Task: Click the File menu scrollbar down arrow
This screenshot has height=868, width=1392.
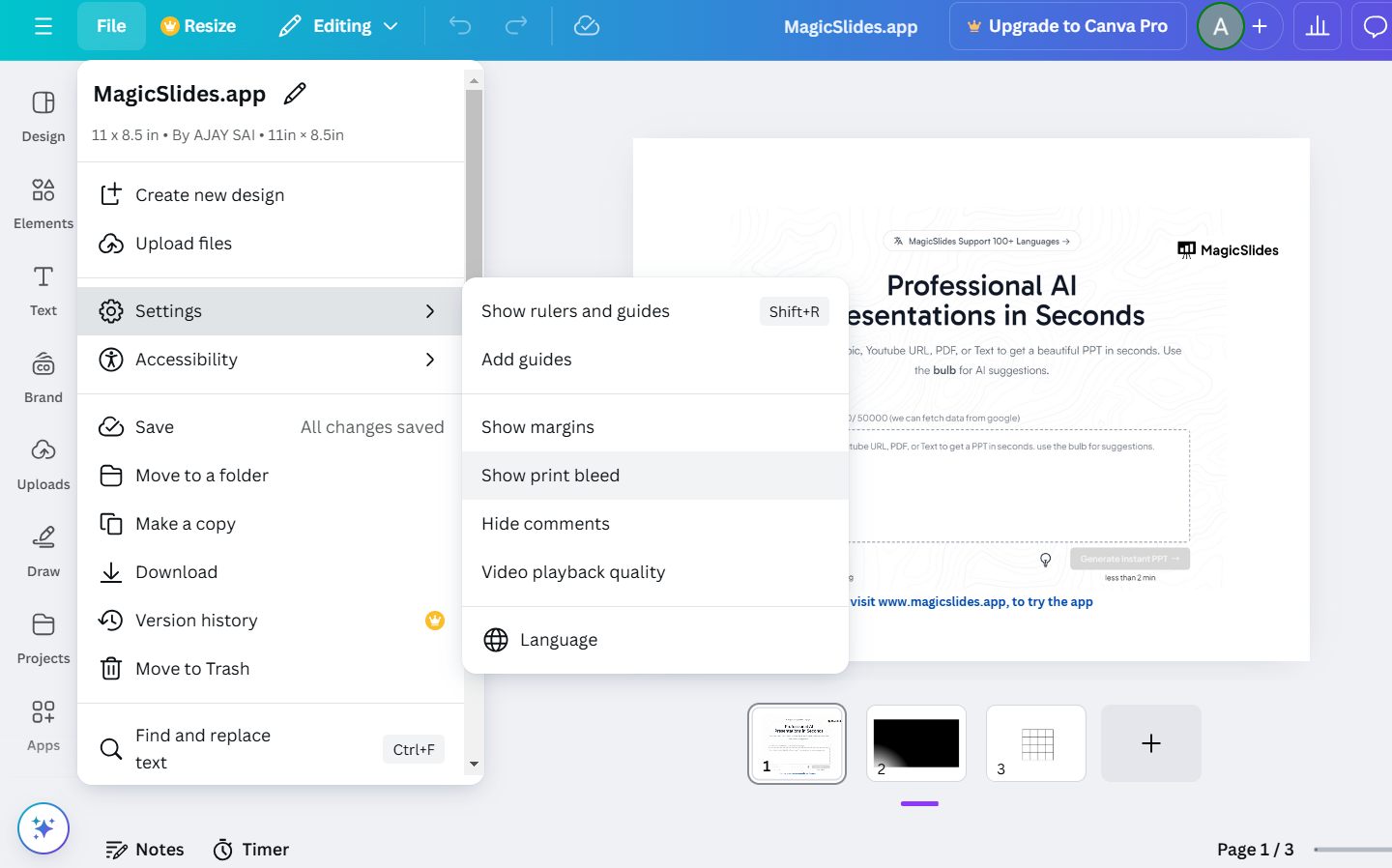Action: point(474,764)
